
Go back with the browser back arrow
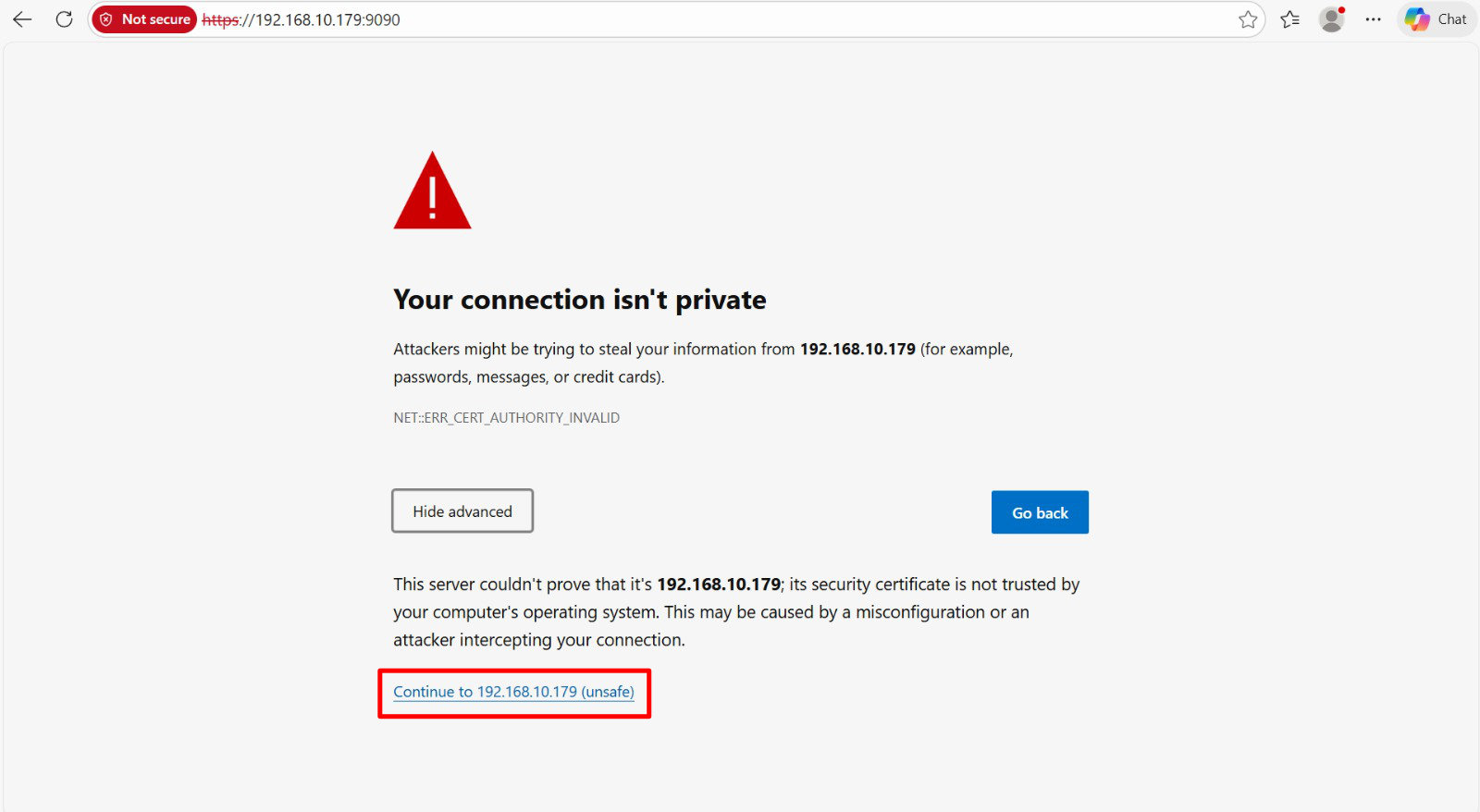pyautogui.click(x=22, y=19)
